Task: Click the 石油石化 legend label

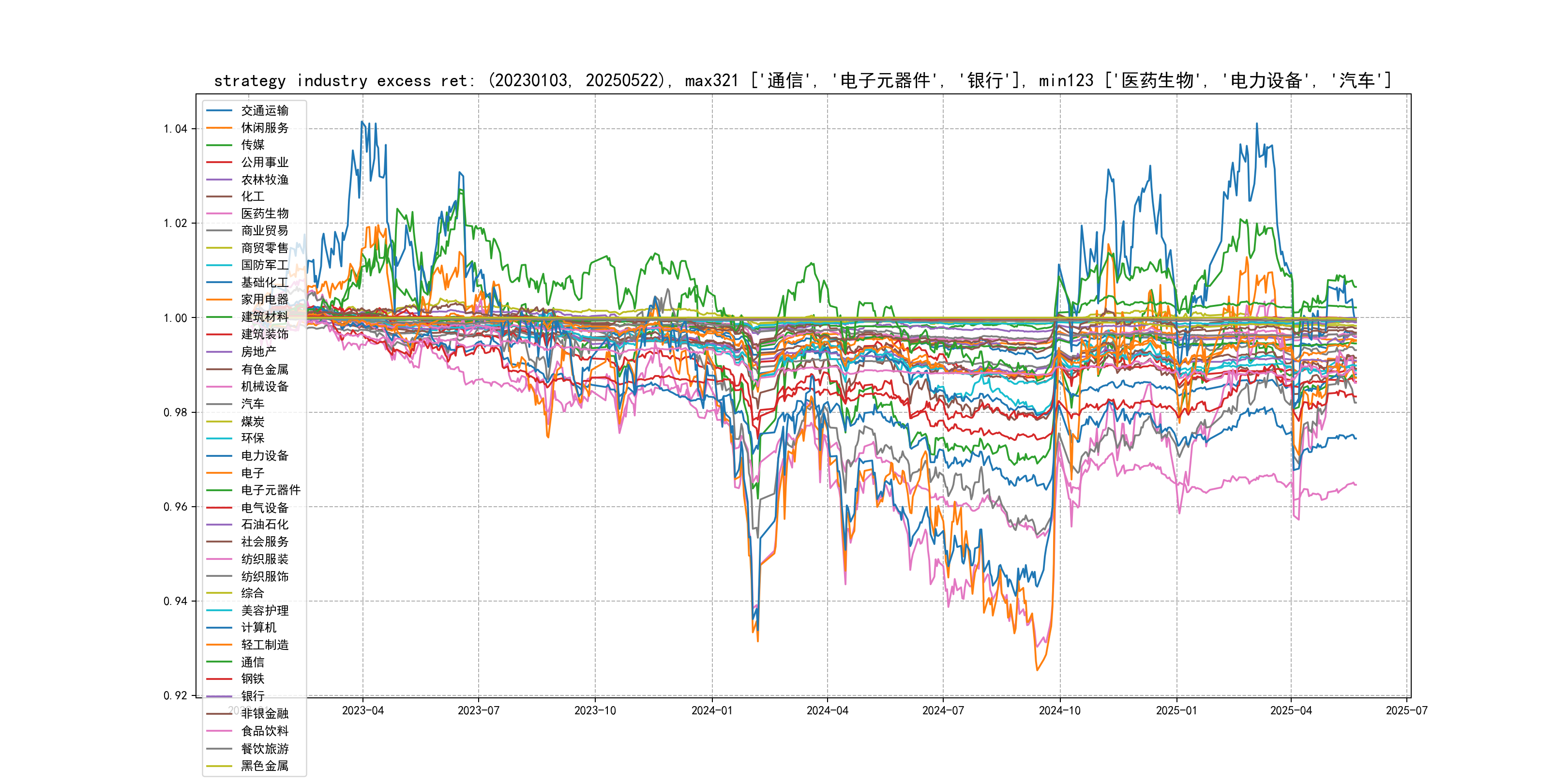Action: [264, 525]
